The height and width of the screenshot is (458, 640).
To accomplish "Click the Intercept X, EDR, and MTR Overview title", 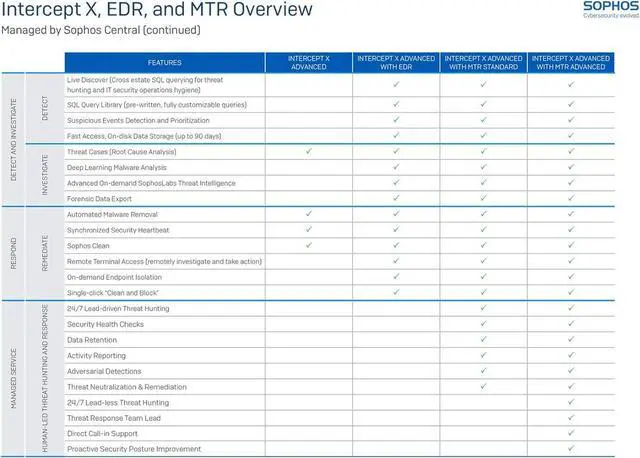I will click(156, 11).
